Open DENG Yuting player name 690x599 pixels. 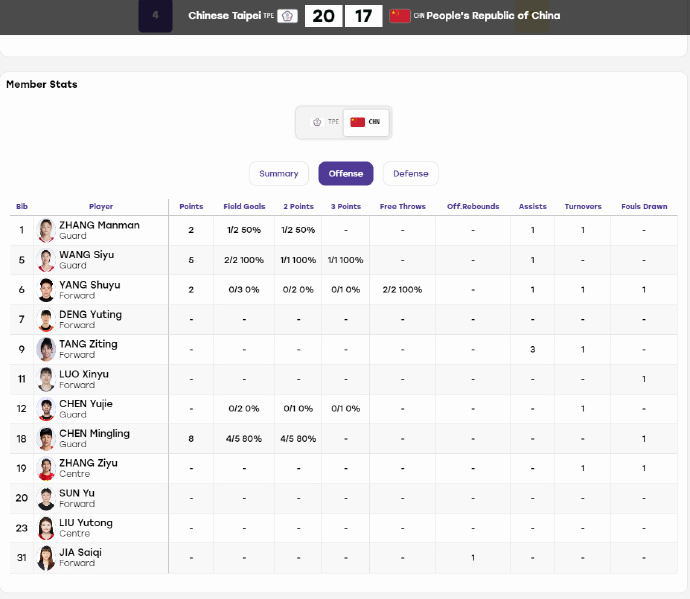[91, 314]
